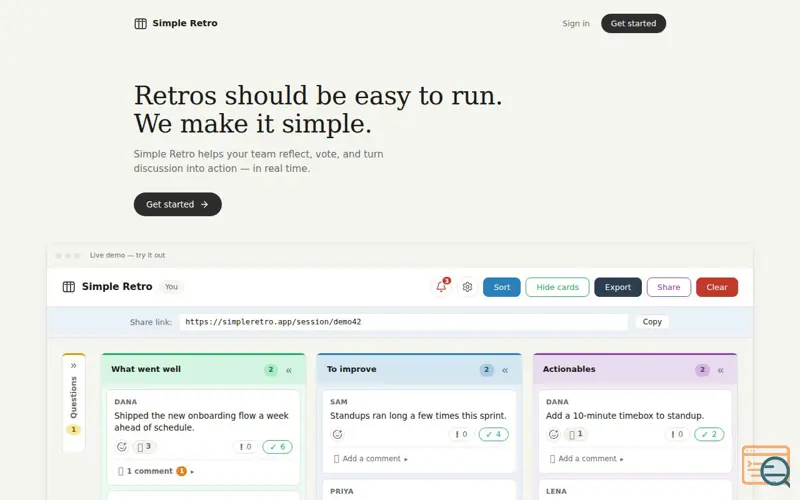Image resolution: width=800 pixels, height=500 pixels.
Task: Click the Actionables count badge
Action: (x=703, y=370)
